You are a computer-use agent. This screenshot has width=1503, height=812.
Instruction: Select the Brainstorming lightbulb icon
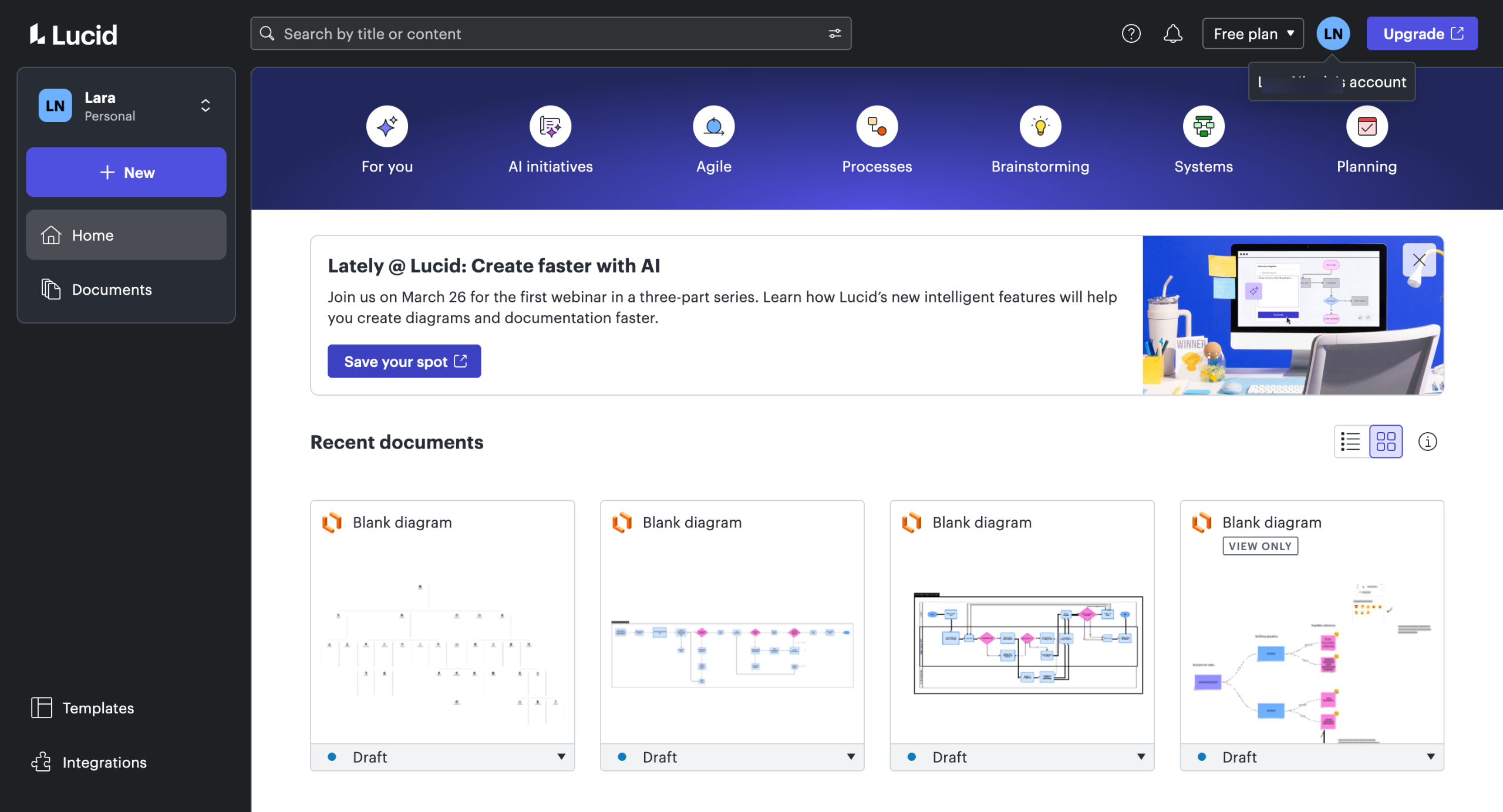1040,126
